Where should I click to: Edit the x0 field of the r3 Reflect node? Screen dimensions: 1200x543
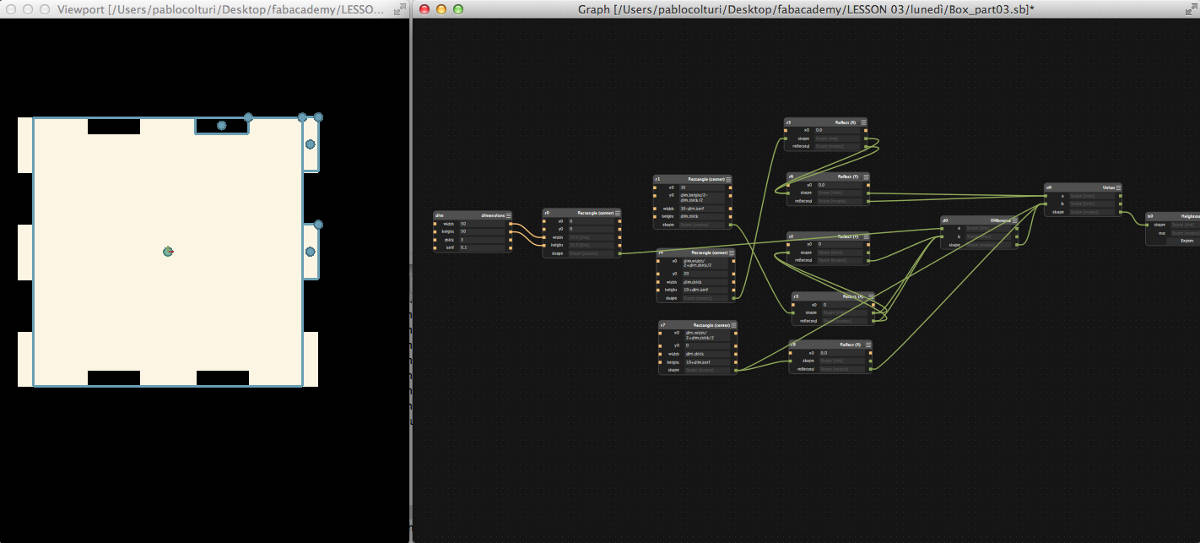pyautogui.click(x=838, y=130)
